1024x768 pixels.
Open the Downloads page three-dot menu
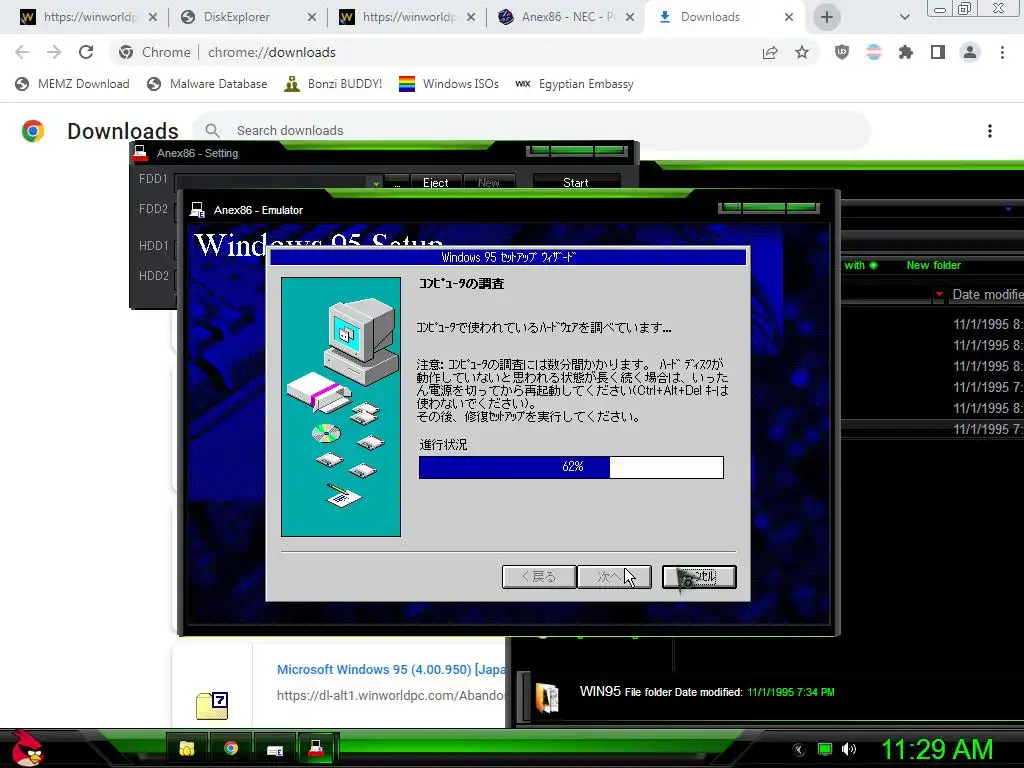[x=990, y=131]
